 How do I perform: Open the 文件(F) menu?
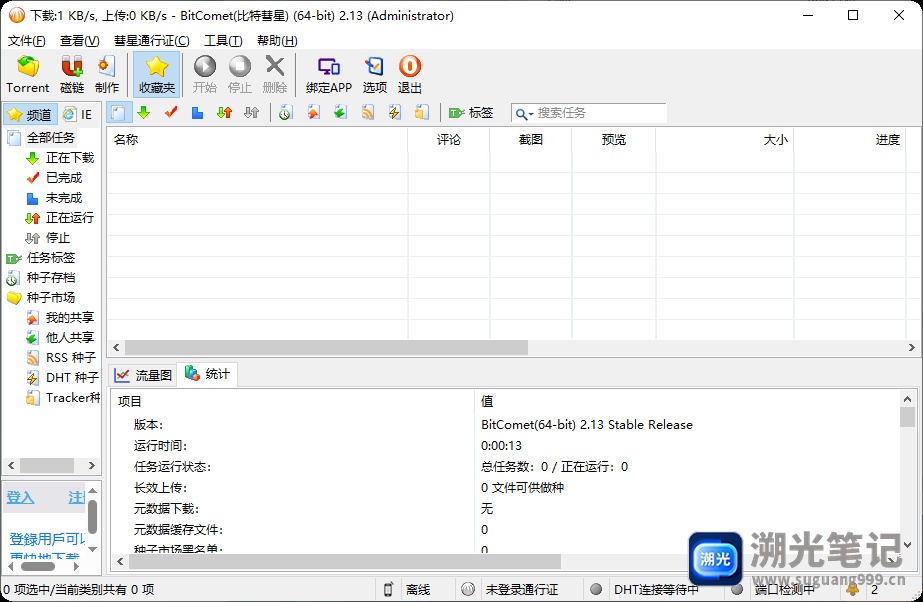[26, 41]
